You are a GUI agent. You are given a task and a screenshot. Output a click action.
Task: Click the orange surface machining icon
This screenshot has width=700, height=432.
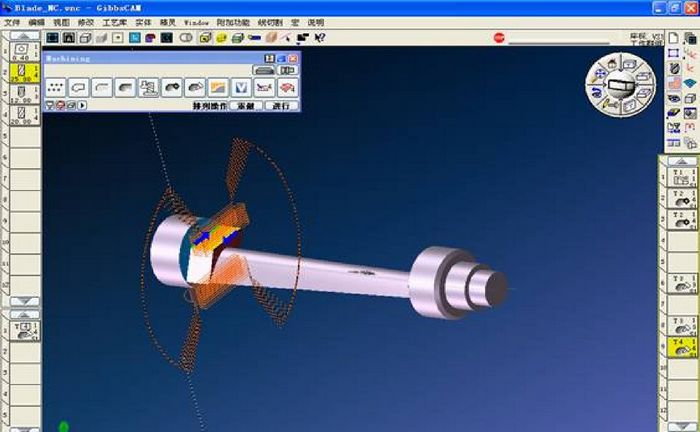[217, 87]
